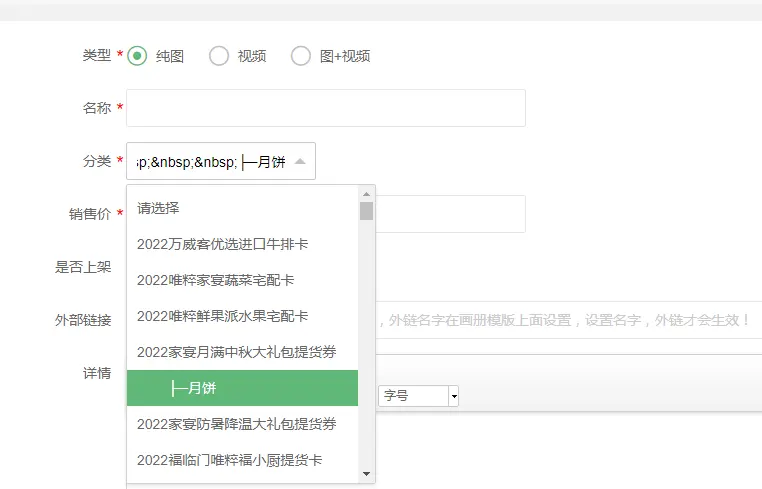This screenshot has width=762, height=489.
Task: Open the 字号 font size dropdown
Action: point(418,396)
